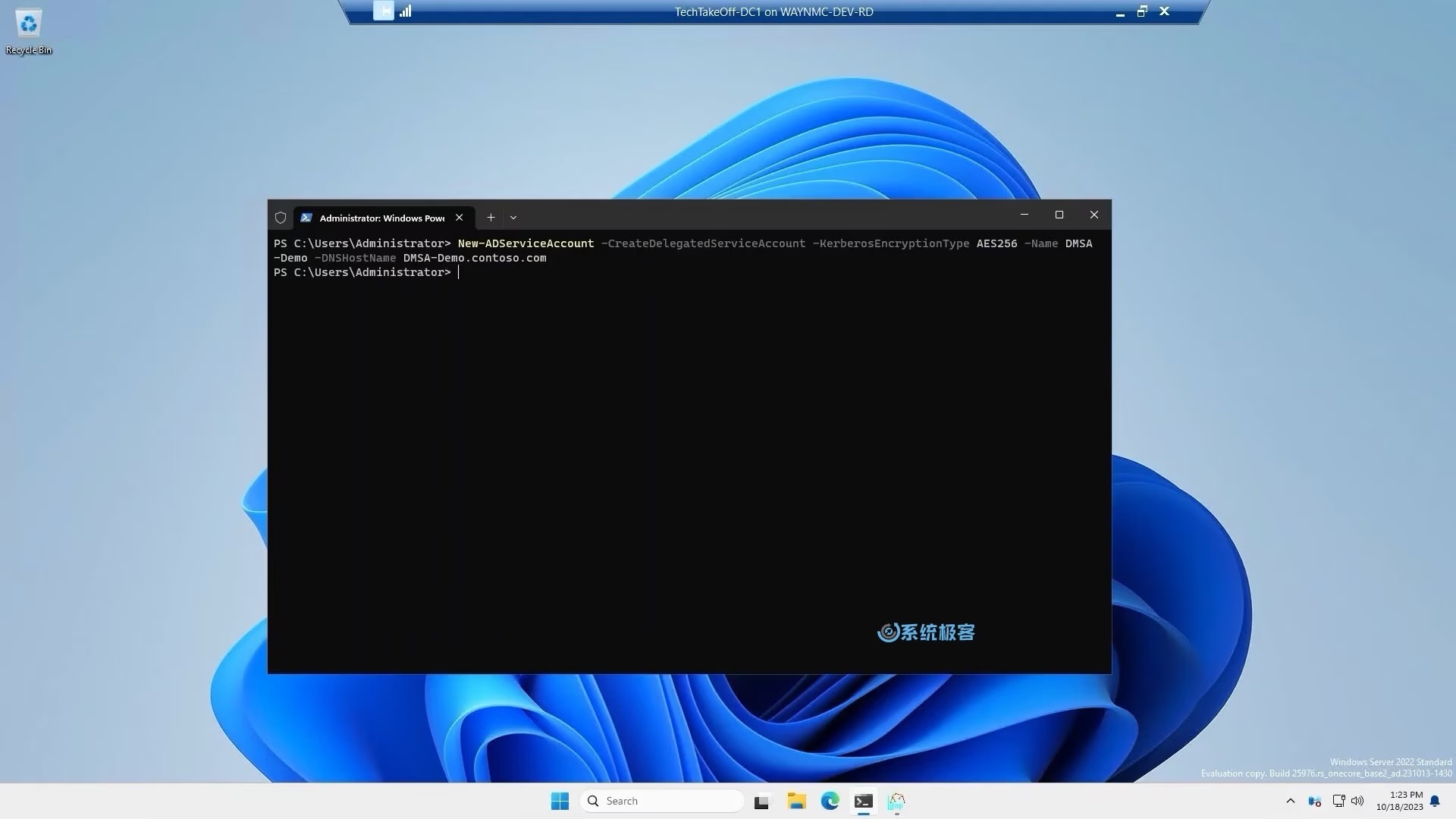This screenshot has height=819, width=1456.
Task: Restore down the remote session window
Action: (1142, 11)
